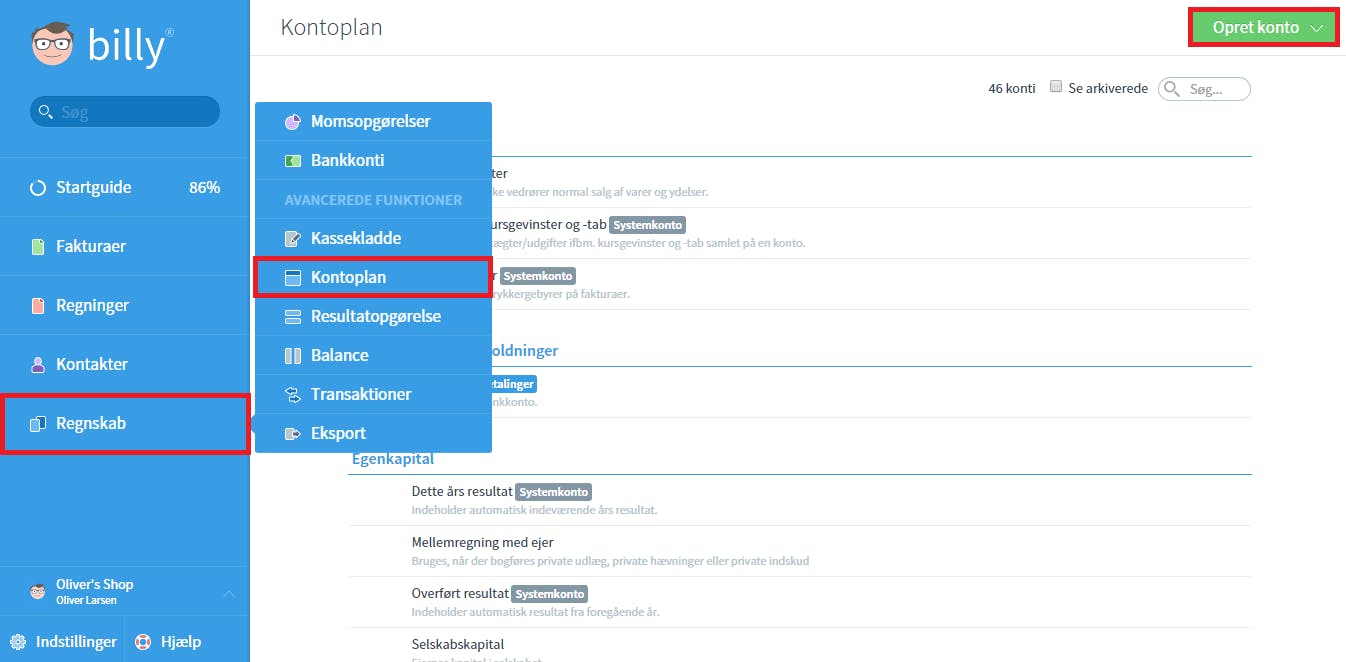The image size is (1346, 662).
Task: Click the Resultatopgørelse icon in submenu
Action: tap(293, 317)
